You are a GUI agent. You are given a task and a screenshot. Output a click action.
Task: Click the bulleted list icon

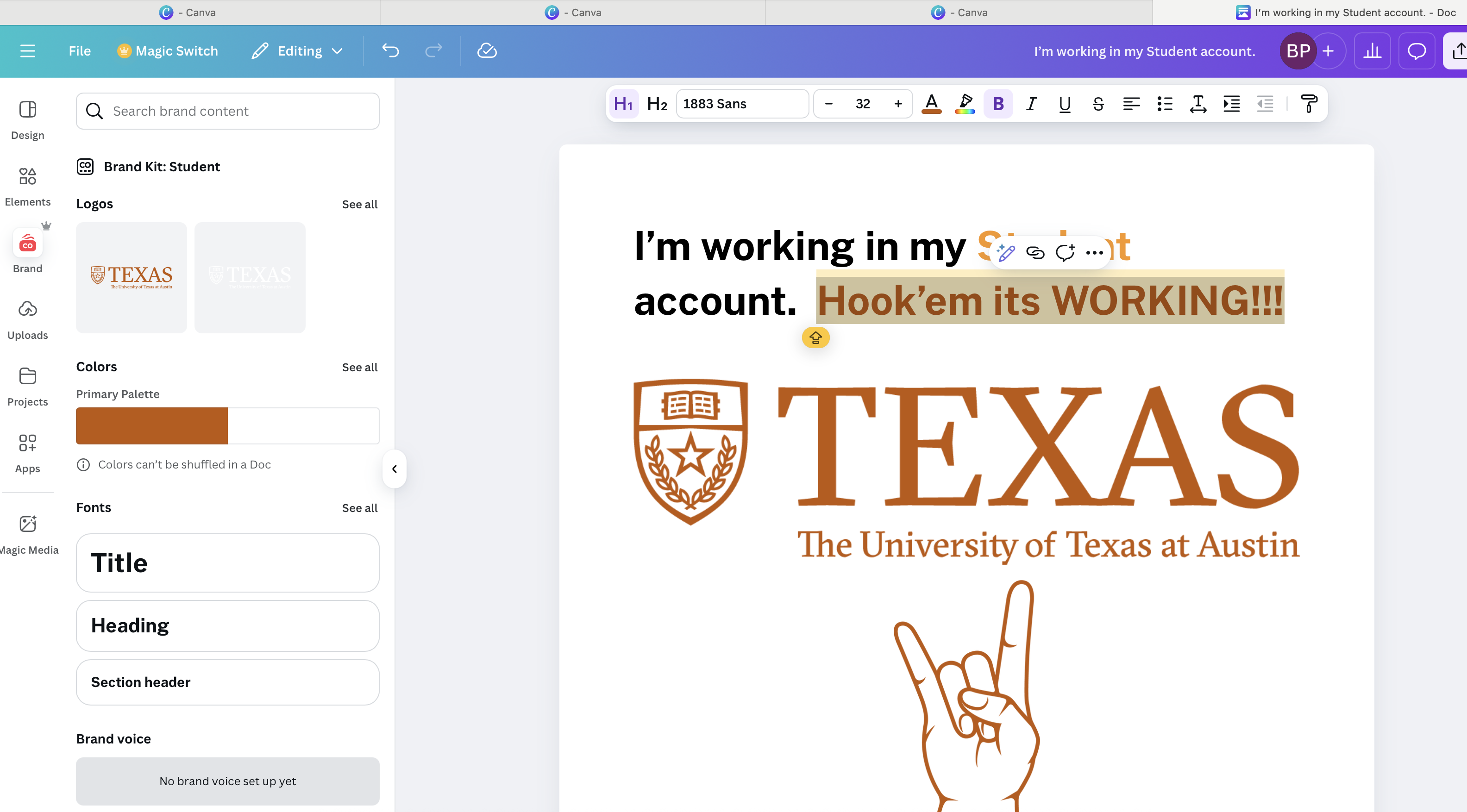click(1165, 104)
